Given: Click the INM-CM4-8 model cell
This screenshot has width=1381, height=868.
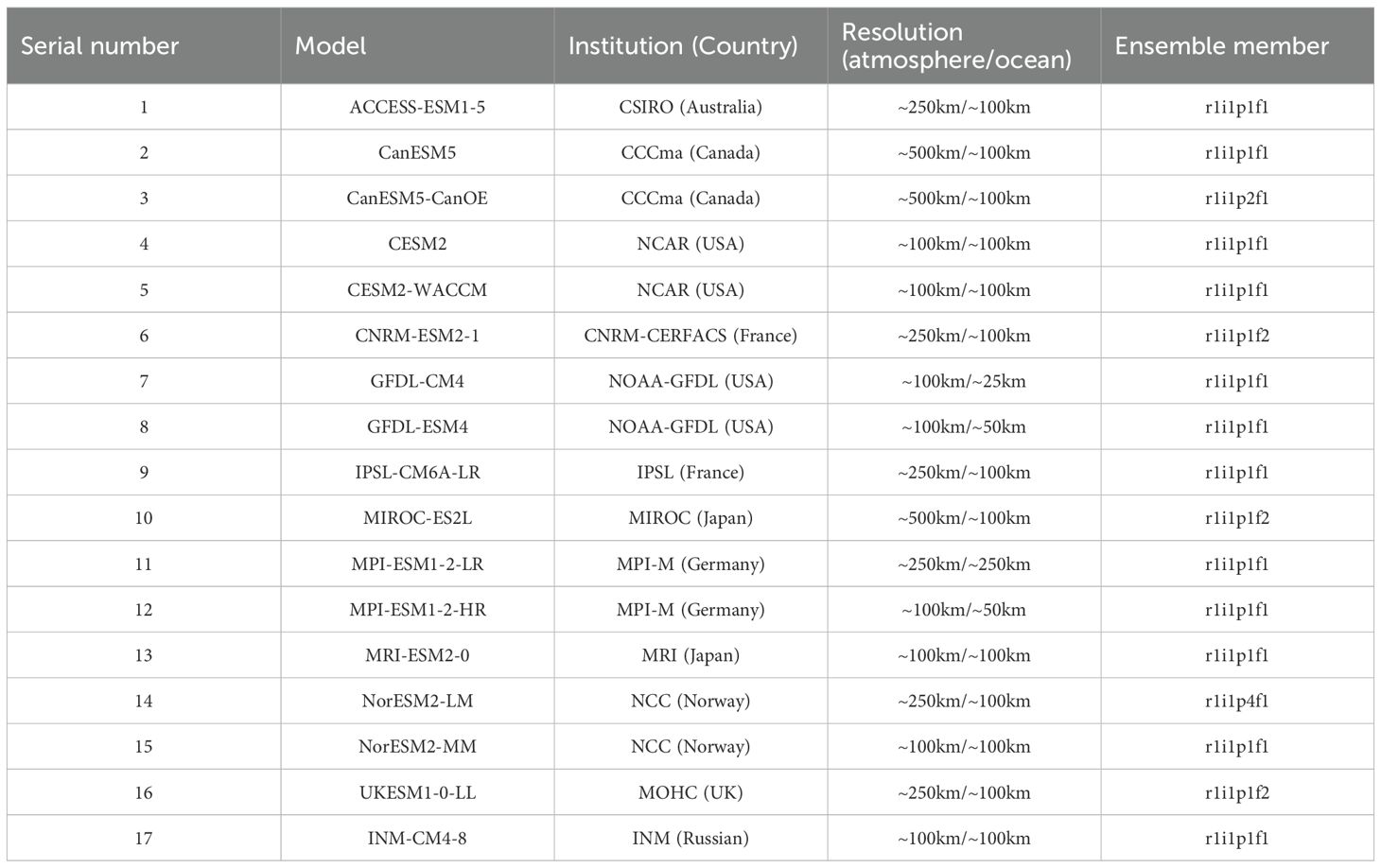Looking at the screenshot, I should point(417,838).
